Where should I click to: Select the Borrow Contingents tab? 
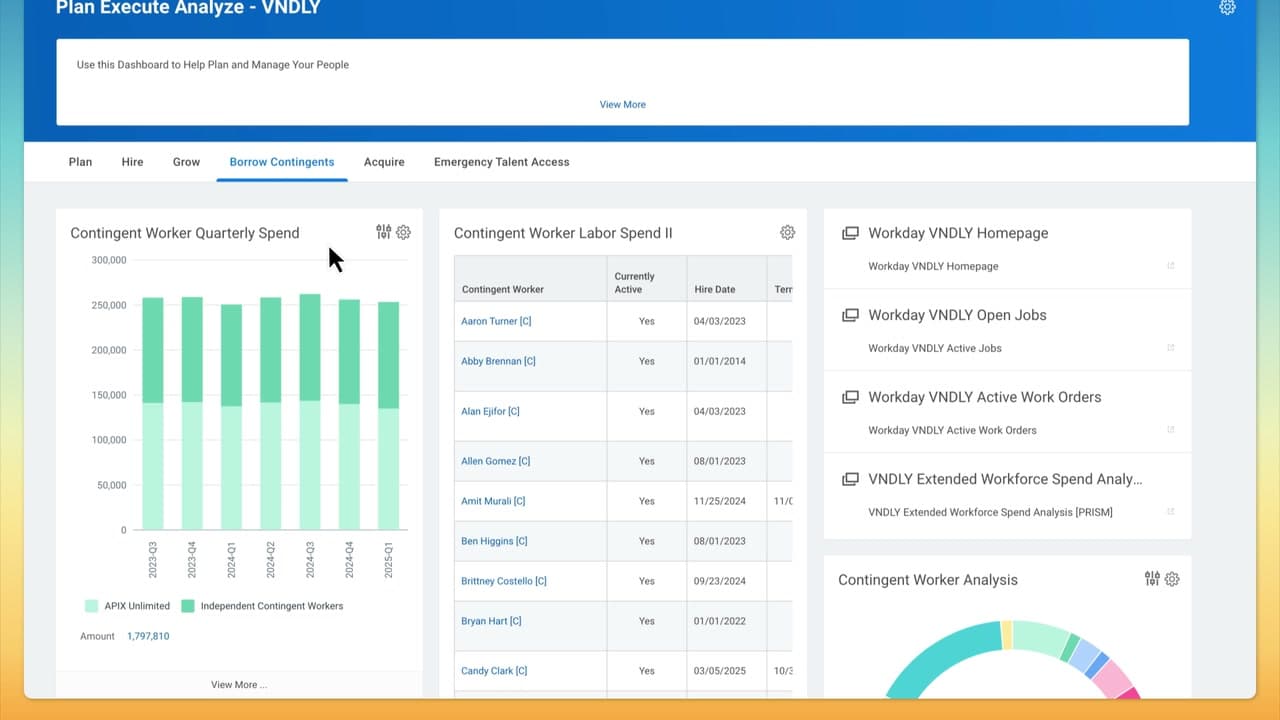(282, 162)
